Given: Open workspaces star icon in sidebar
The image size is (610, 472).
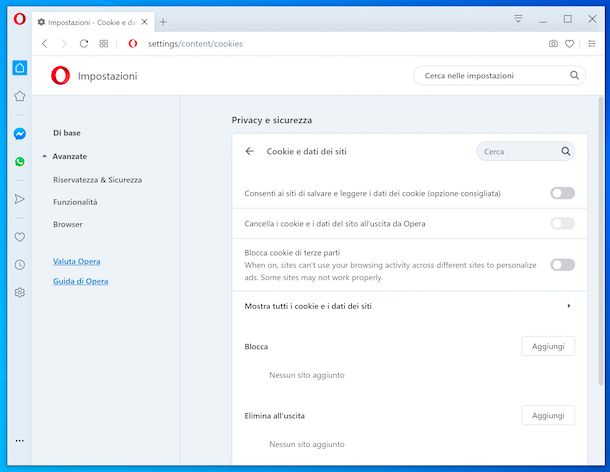Looking at the screenshot, I should pyautogui.click(x=20, y=96).
